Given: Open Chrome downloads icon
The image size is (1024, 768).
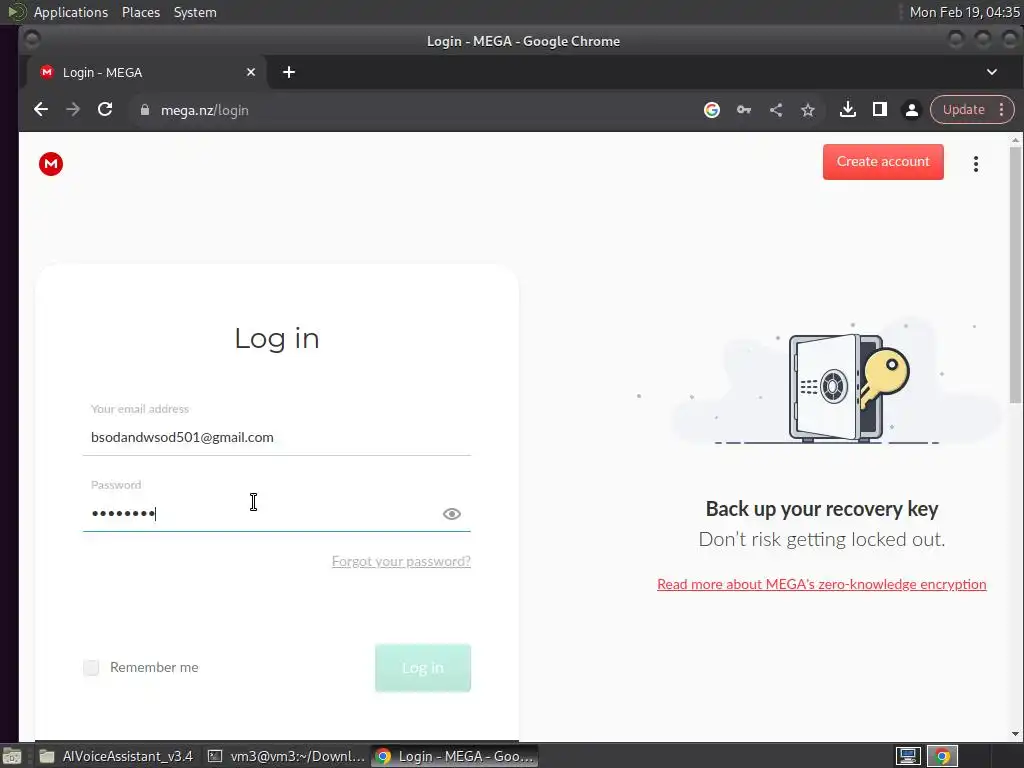Looking at the screenshot, I should coord(848,110).
